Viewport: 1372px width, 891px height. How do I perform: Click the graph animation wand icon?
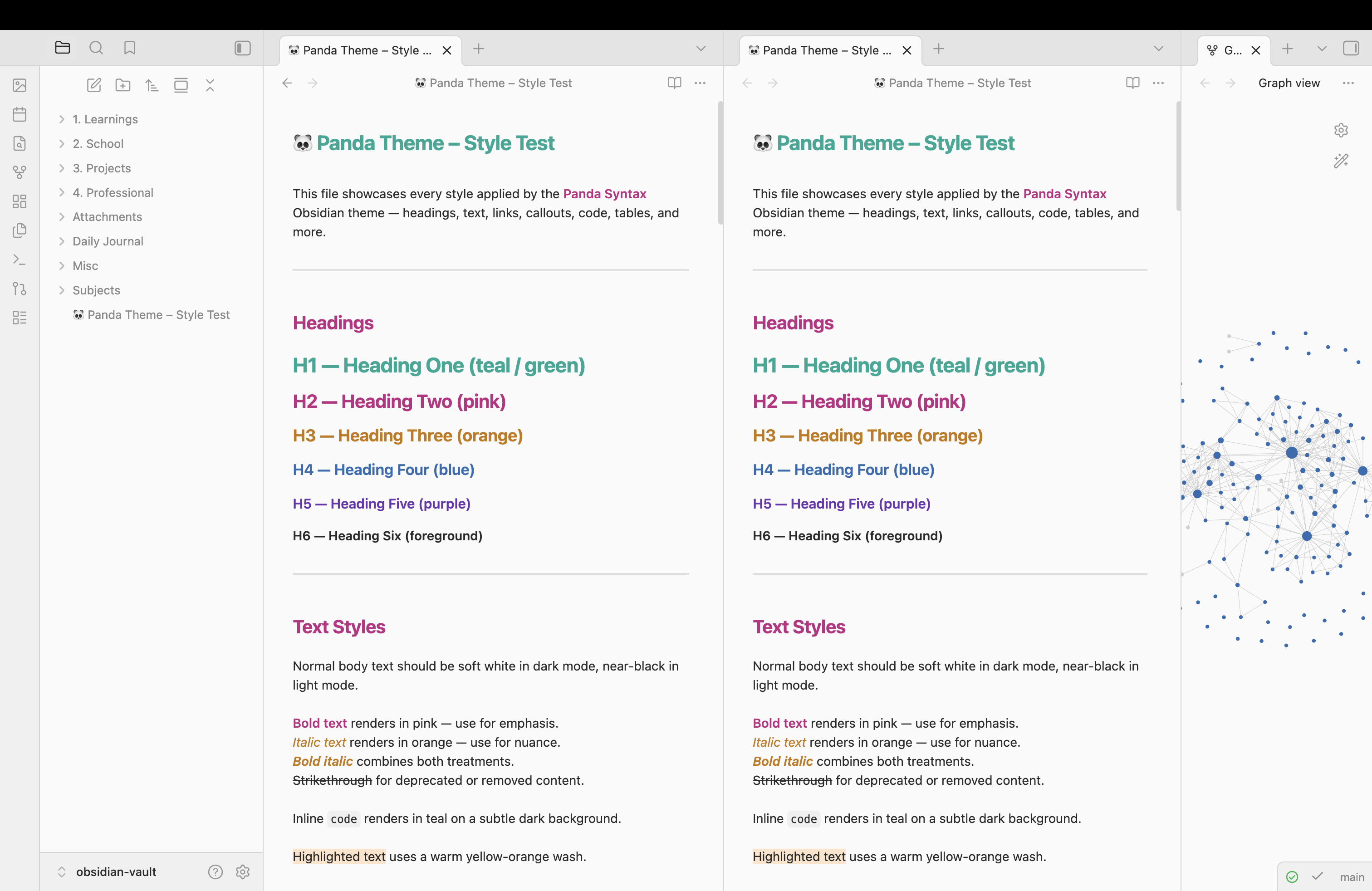(1341, 161)
